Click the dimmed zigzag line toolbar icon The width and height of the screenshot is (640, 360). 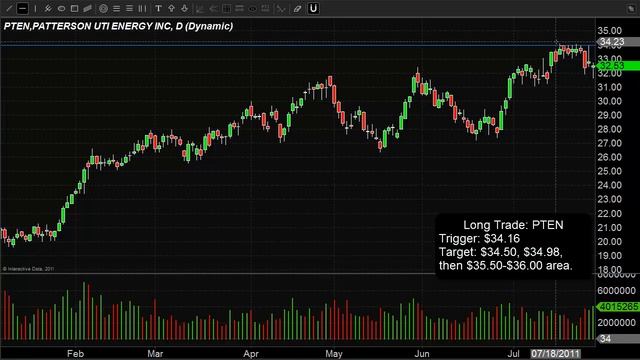[280, 8]
